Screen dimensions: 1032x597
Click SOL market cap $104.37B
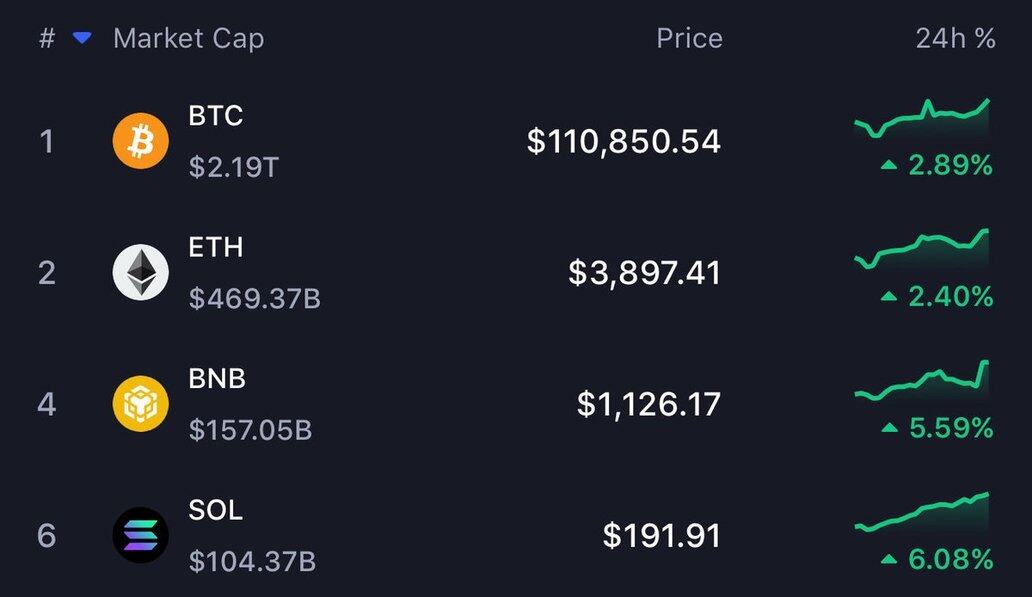[252, 562]
